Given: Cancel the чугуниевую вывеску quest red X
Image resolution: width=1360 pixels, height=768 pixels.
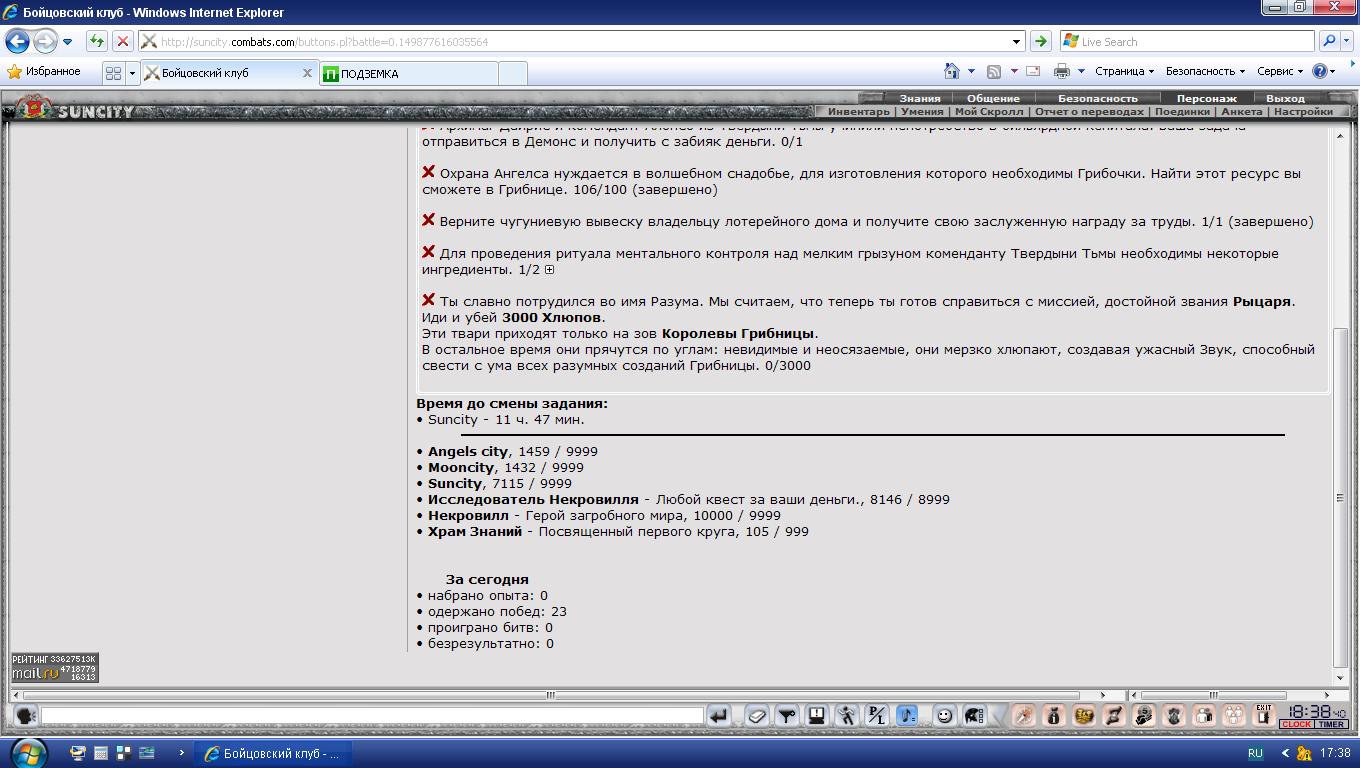Looking at the screenshot, I should tap(428, 220).
